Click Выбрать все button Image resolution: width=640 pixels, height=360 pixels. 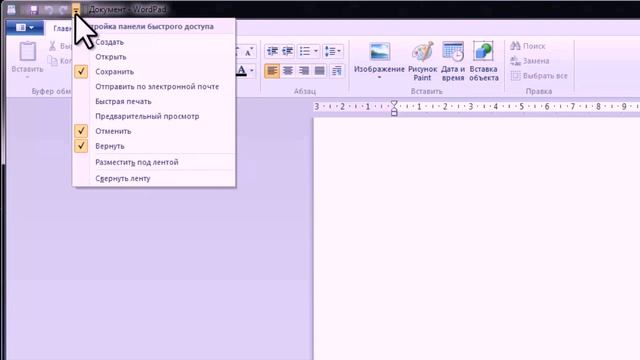pyautogui.click(x=539, y=76)
